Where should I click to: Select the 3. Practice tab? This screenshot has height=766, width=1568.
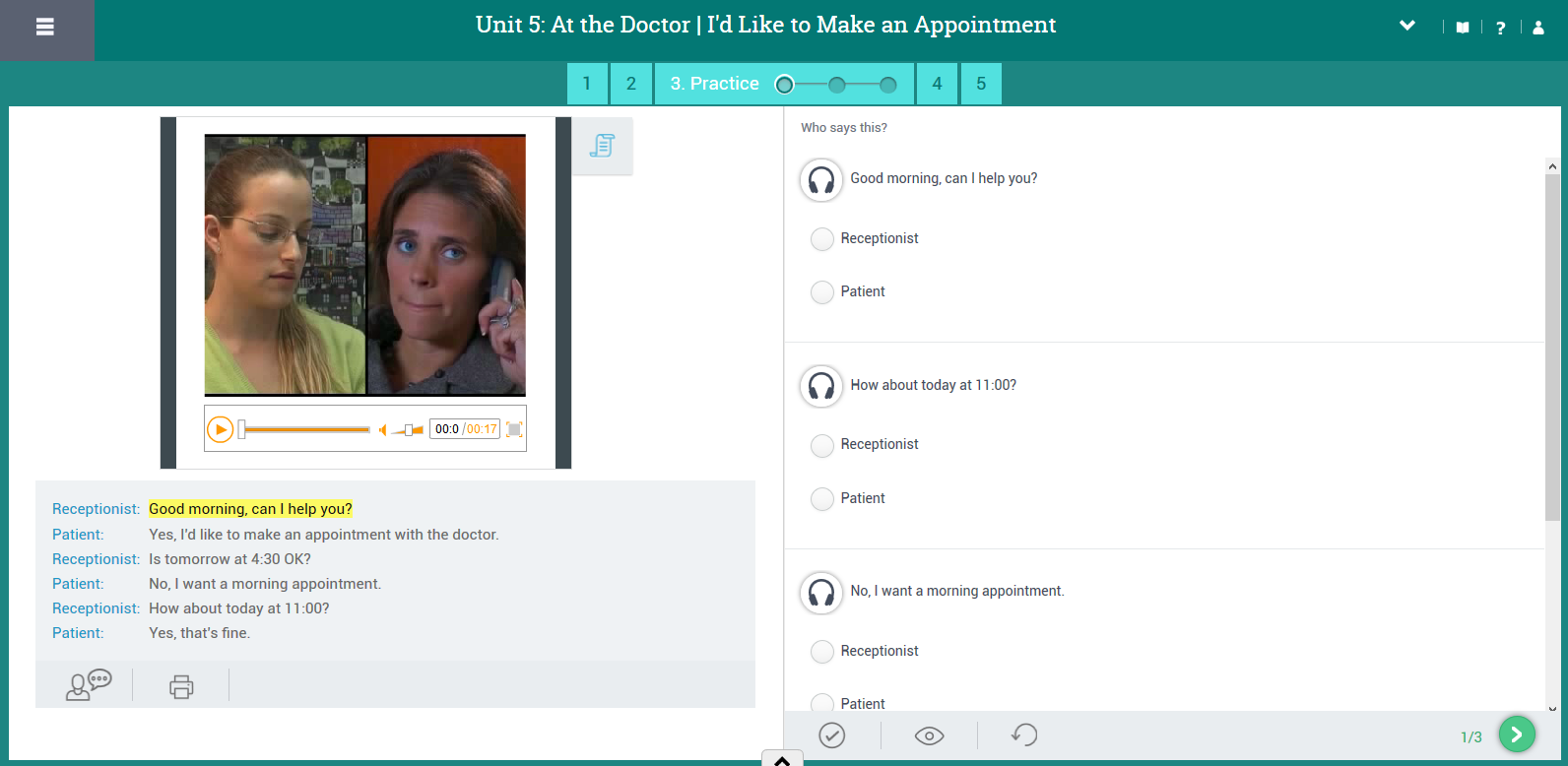[x=715, y=84]
